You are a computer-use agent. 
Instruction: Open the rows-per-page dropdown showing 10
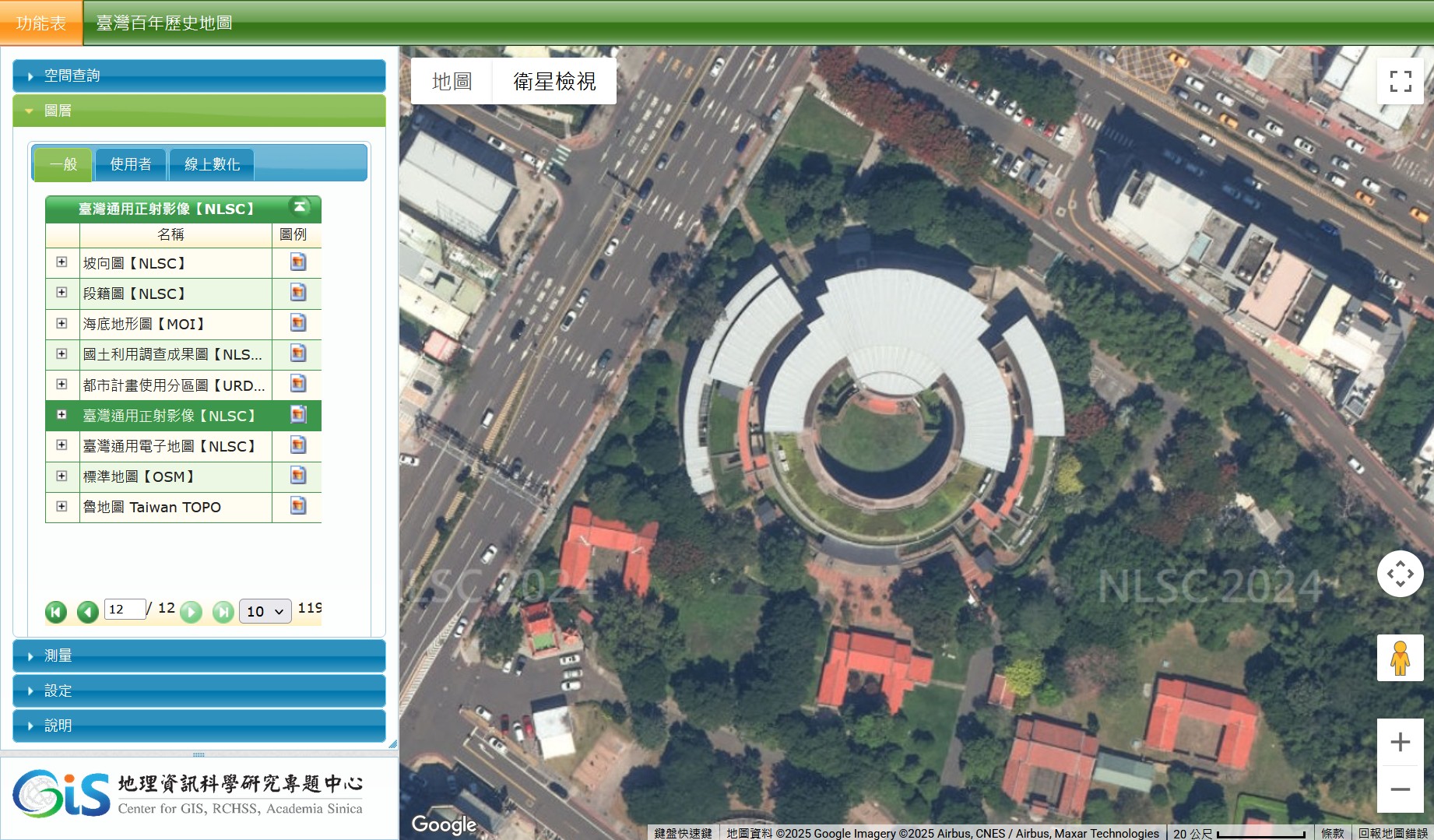point(265,612)
